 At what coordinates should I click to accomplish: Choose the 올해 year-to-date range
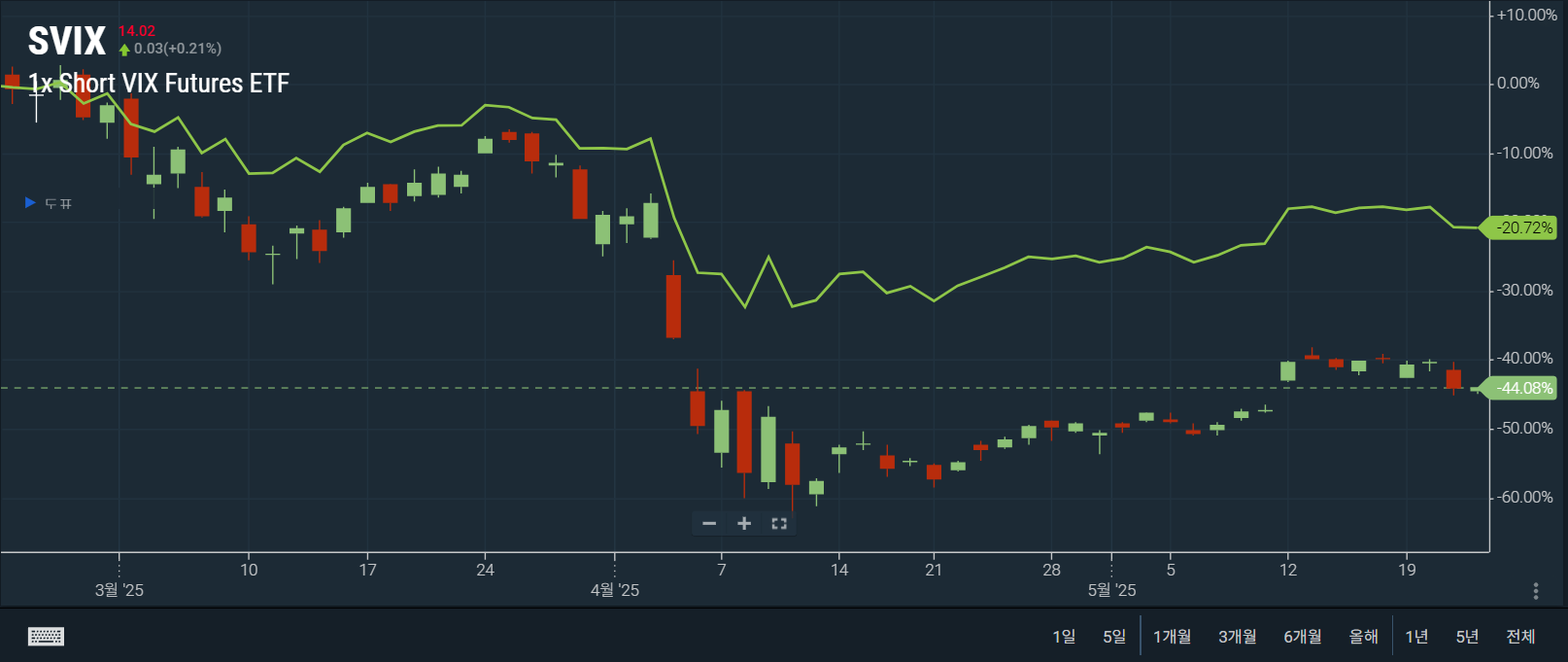[1364, 637]
